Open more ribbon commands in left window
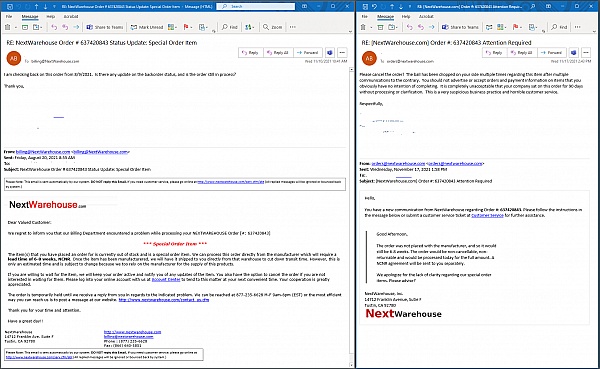The width and height of the screenshot is (600, 369). click(x=293, y=27)
